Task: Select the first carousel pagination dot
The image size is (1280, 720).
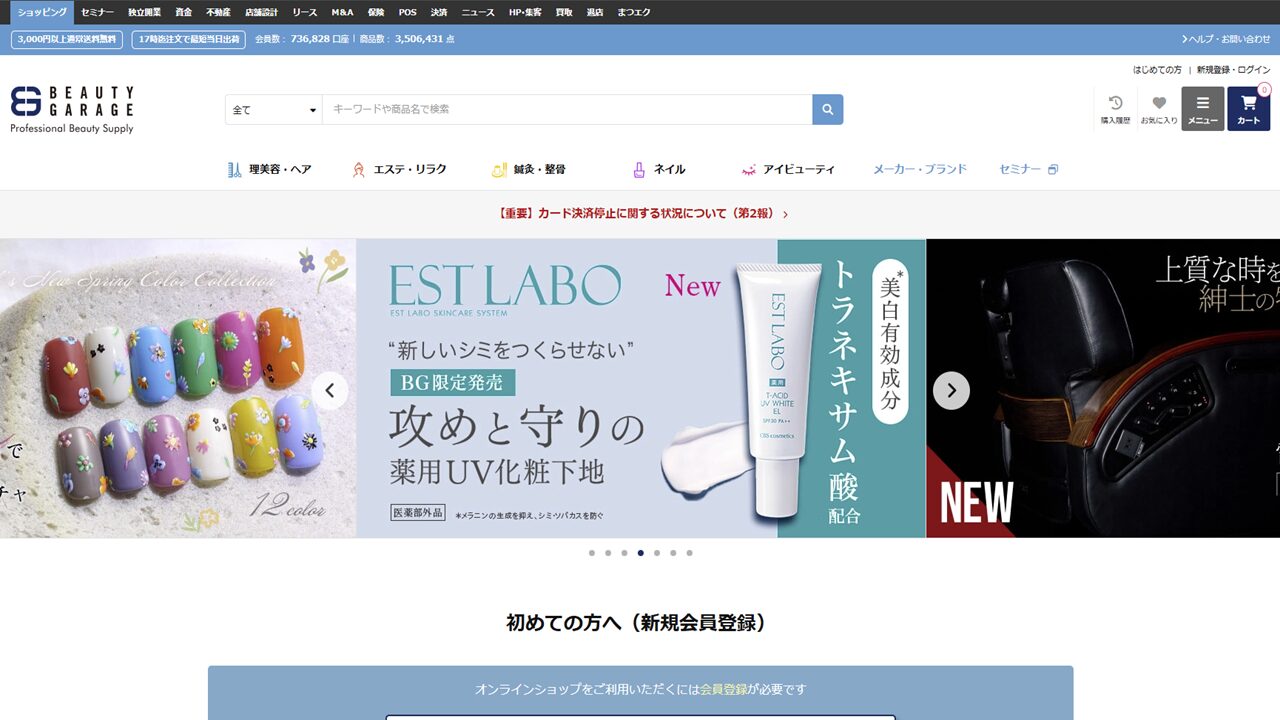Action: coord(592,553)
